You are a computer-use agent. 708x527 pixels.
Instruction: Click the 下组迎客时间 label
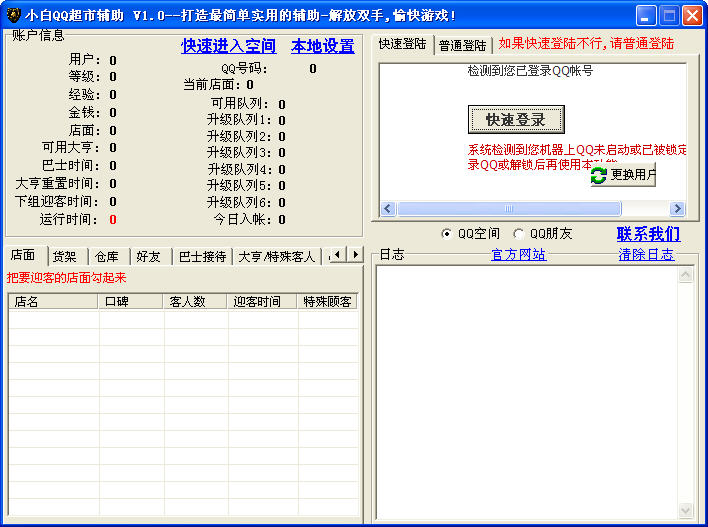coord(58,201)
